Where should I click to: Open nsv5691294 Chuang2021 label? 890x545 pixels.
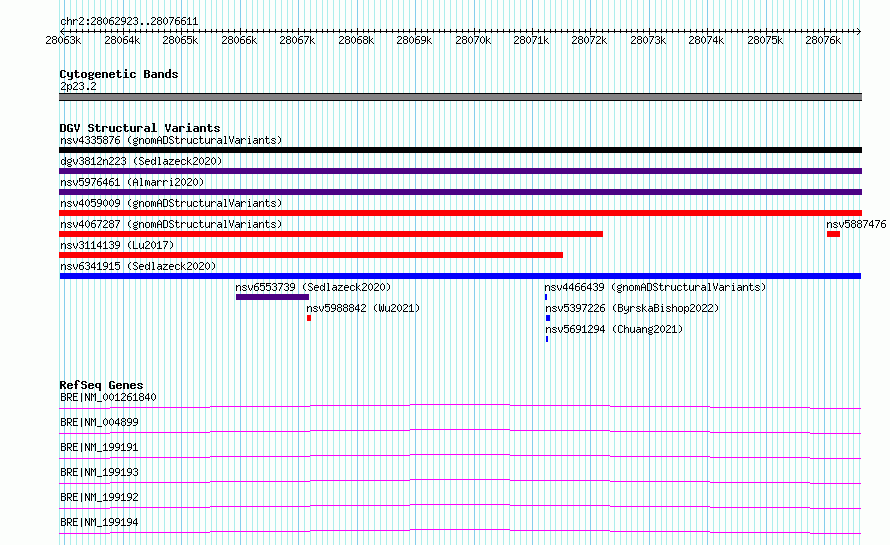point(614,329)
